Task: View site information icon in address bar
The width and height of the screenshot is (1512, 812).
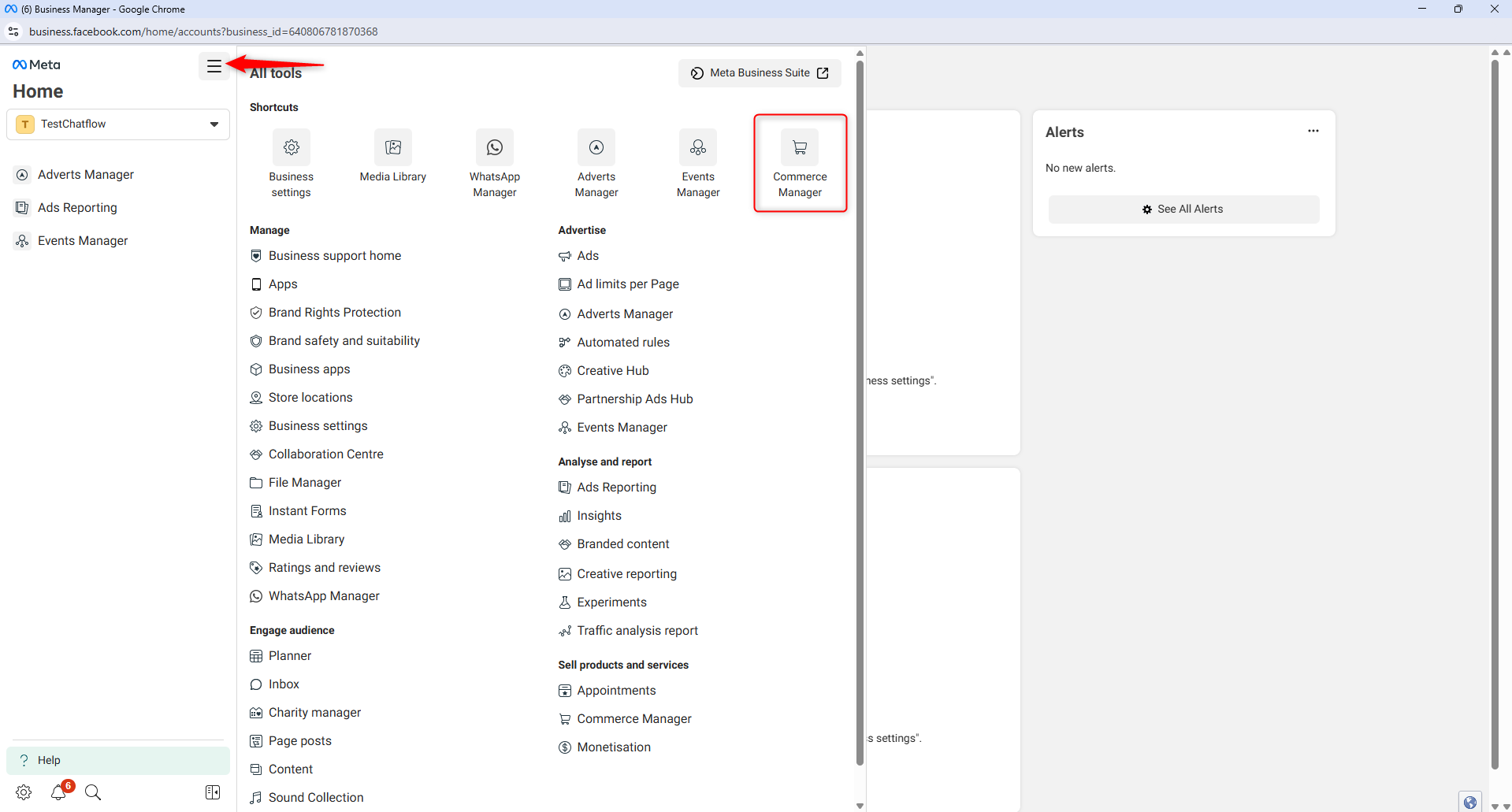Action: (13, 32)
